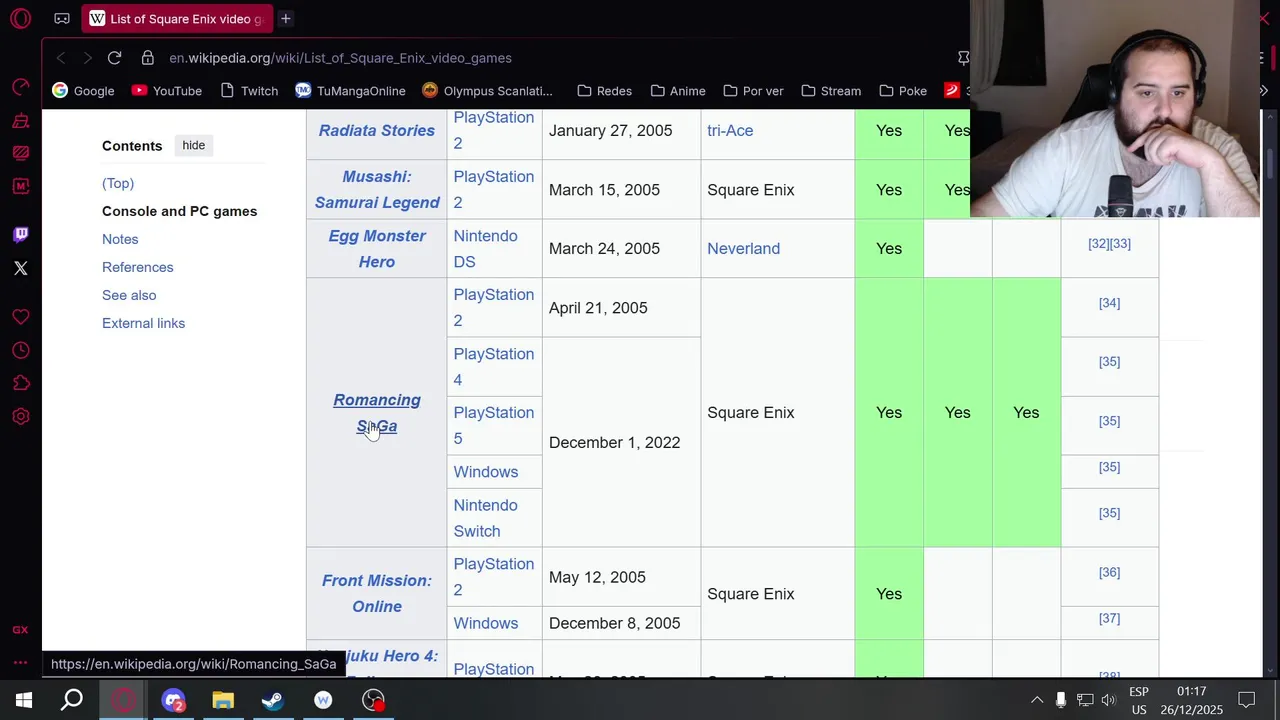Open OBS Studio from the taskbar
This screenshot has height=720, width=1280.
pyautogui.click(x=373, y=700)
